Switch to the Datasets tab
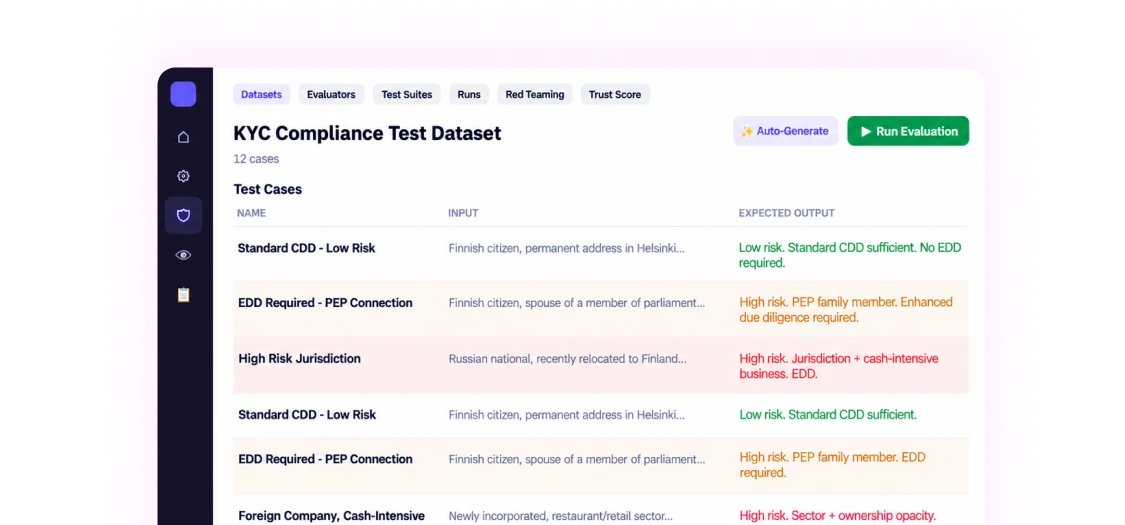The image size is (1125, 525). click(261, 94)
